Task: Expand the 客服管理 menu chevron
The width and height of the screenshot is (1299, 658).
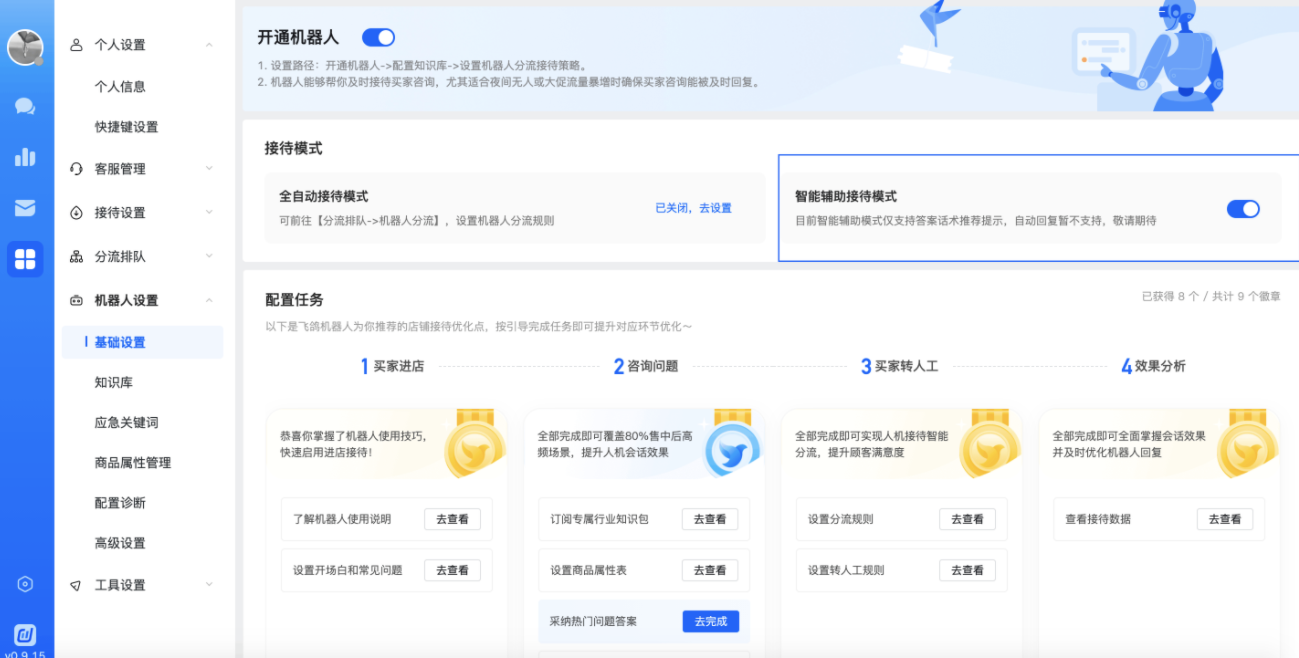Action: point(209,169)
